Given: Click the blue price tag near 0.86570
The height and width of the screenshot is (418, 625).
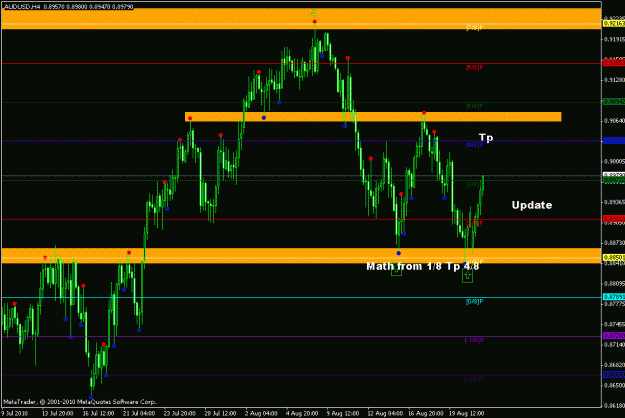Looking at the screenshot, I should (x=614, y=375).
